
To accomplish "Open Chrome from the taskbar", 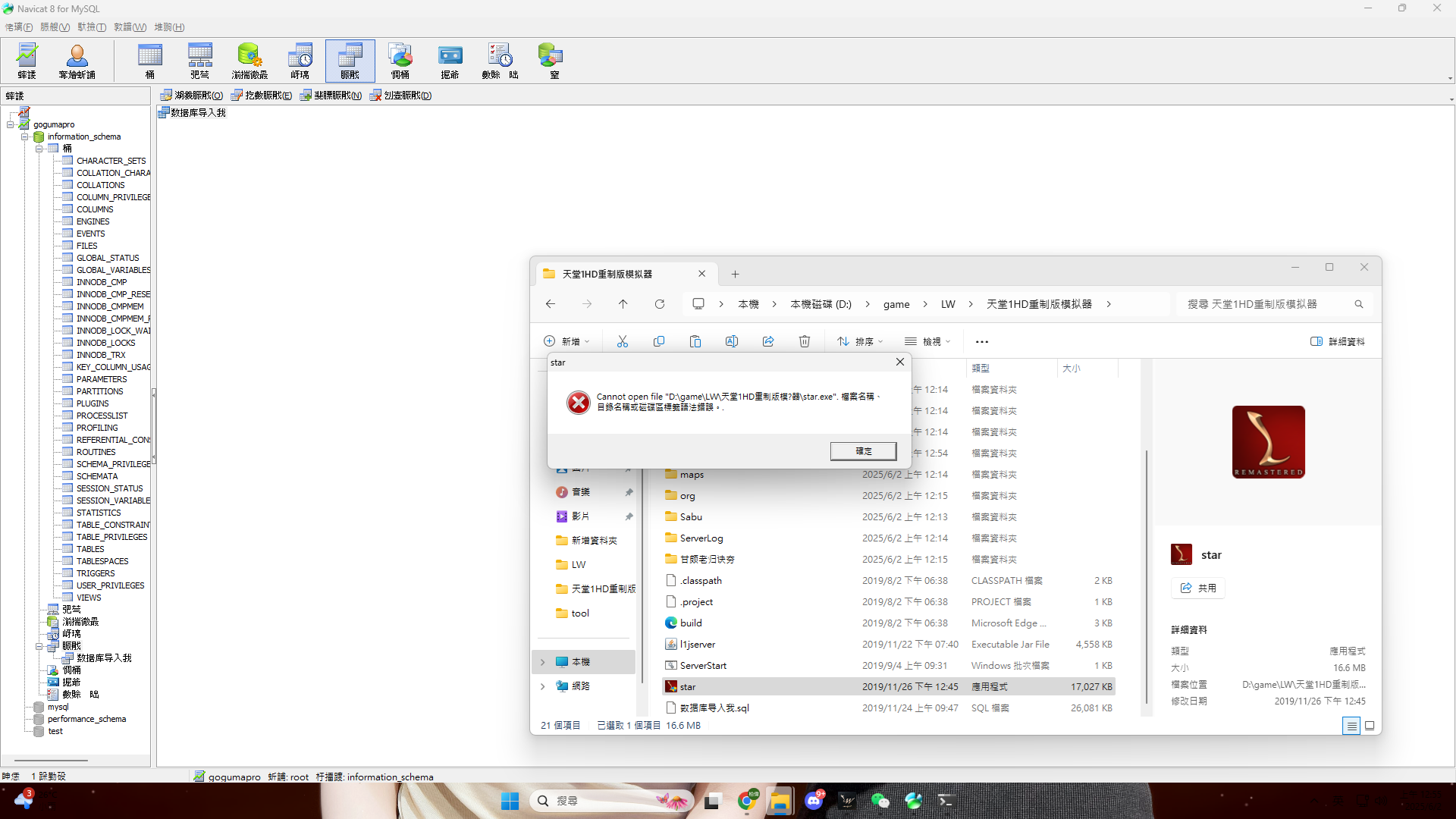I will (747, 801).
